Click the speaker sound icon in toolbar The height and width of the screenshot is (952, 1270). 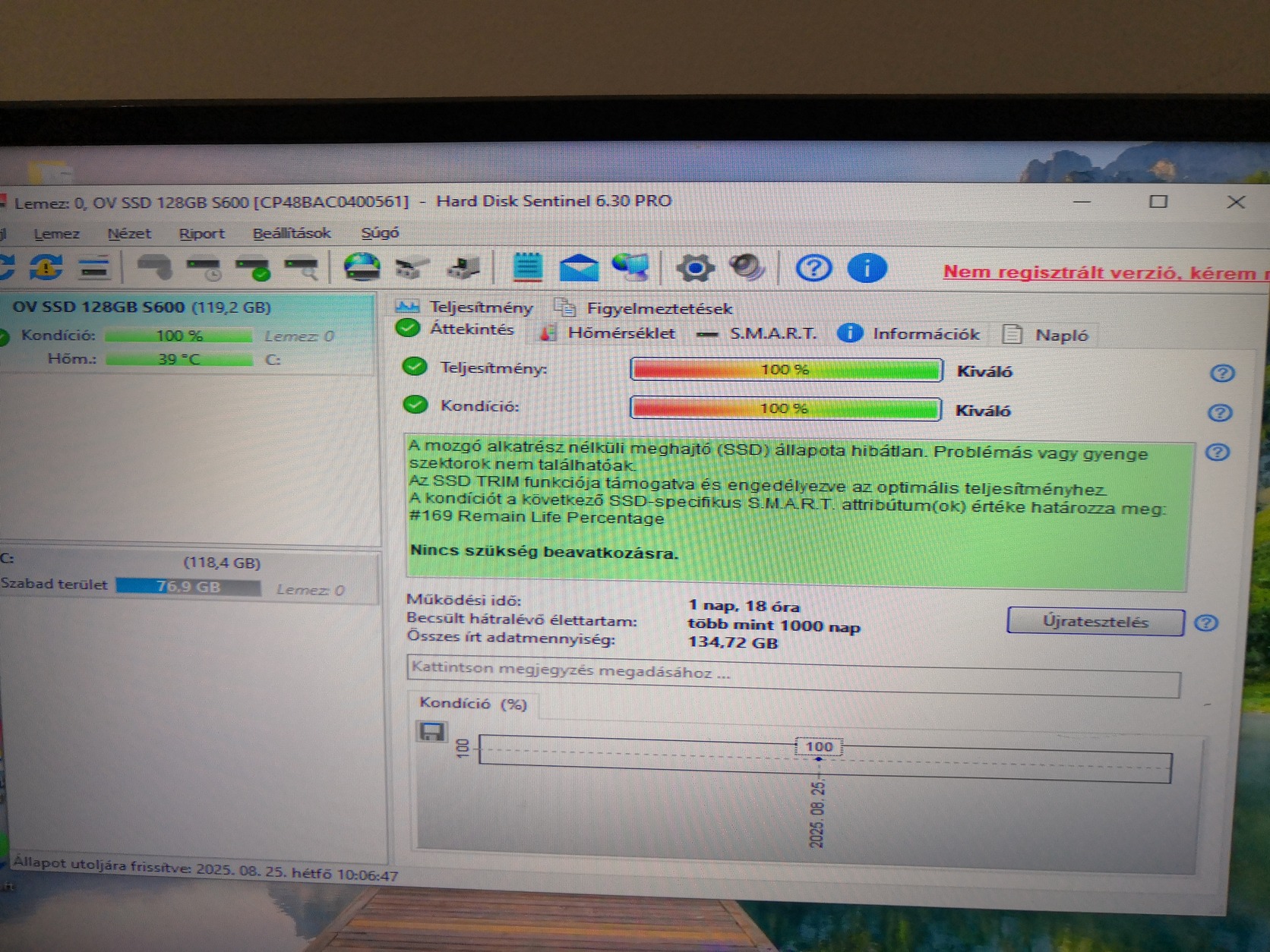click(x=747, y=267)
